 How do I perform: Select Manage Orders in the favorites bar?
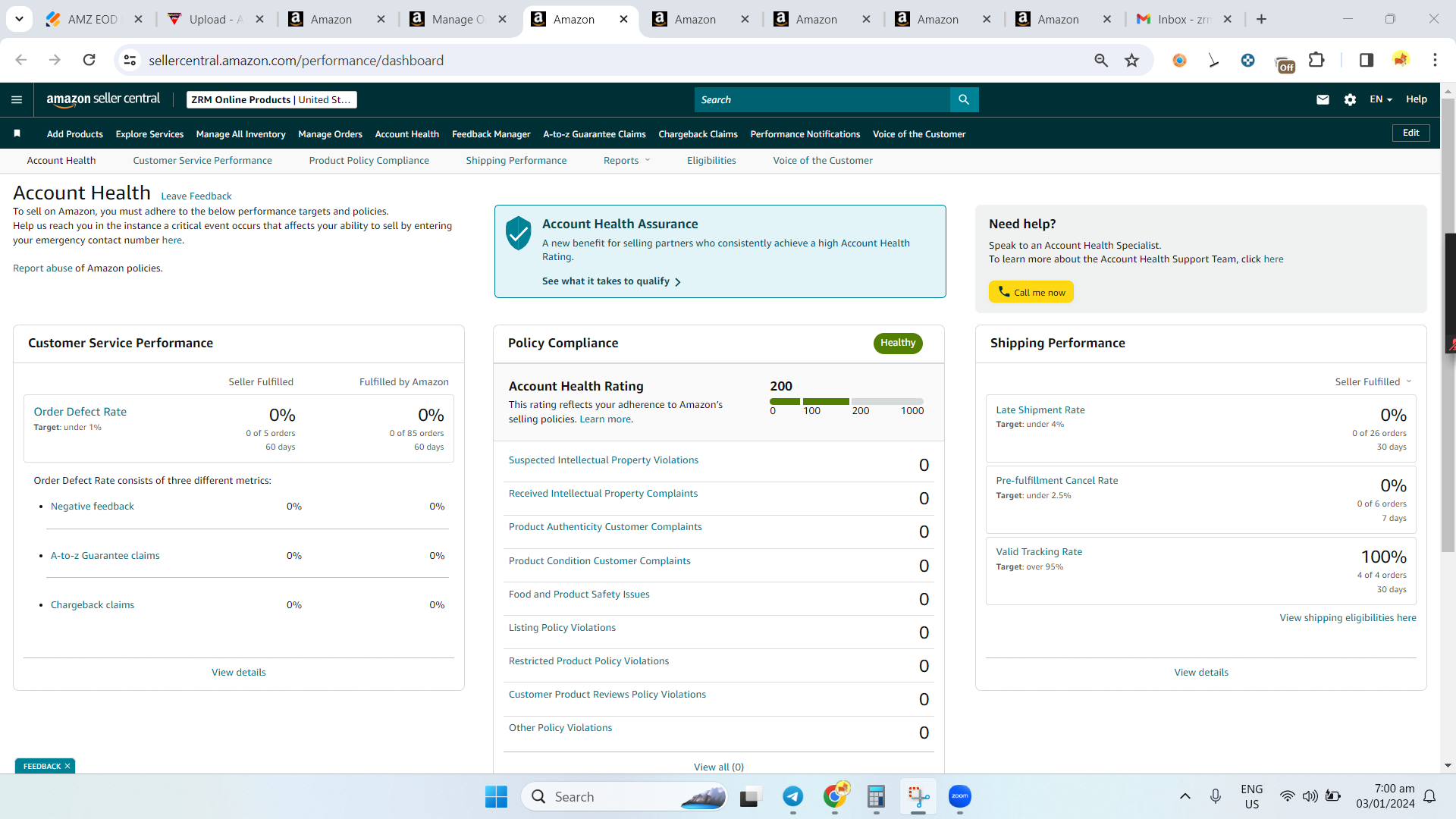coord(331,134)
